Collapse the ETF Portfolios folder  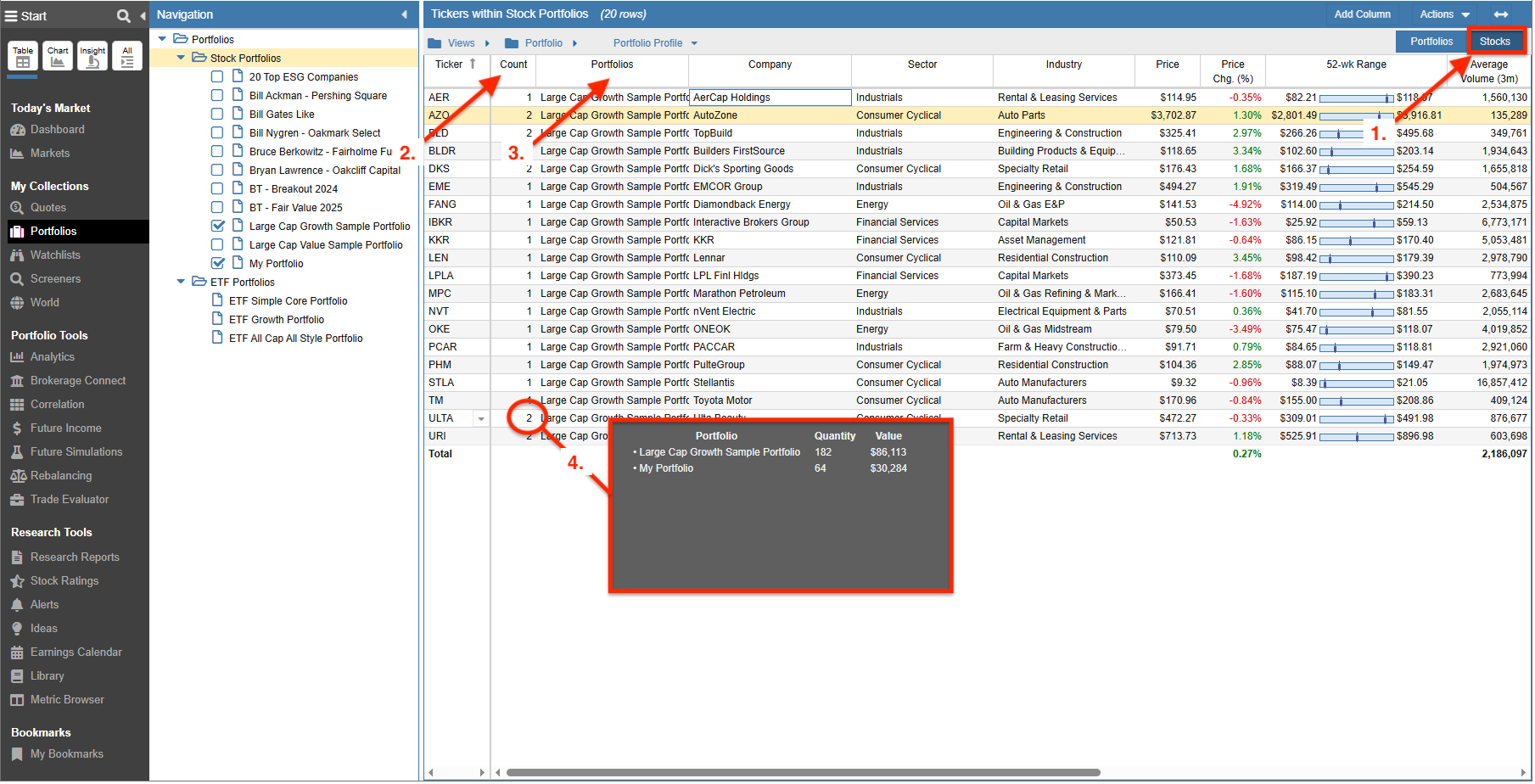click(181, 282)
